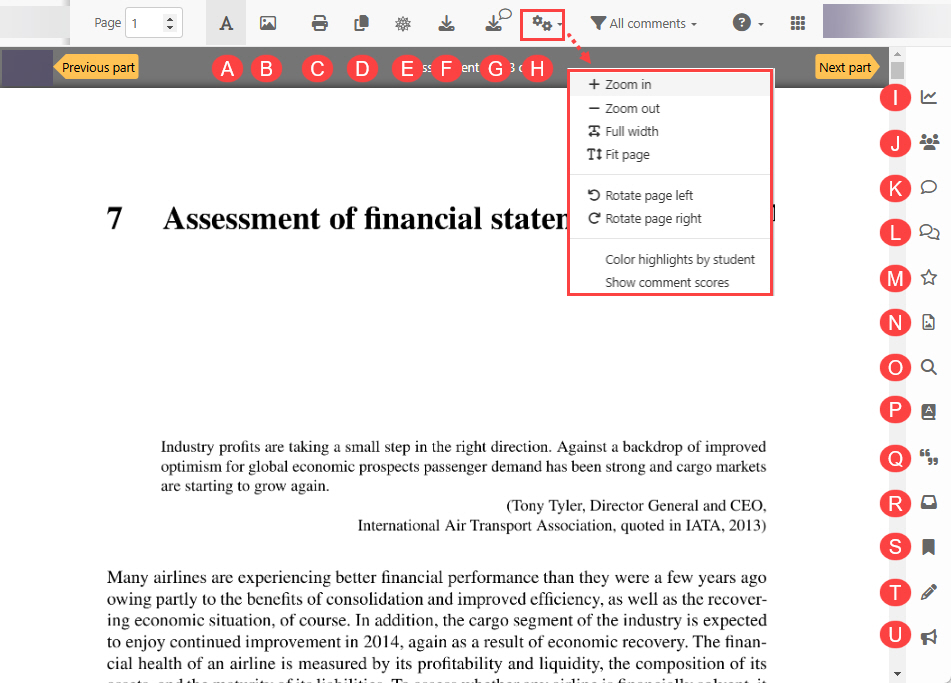Select Zoom out from menu

coord(670,108)
